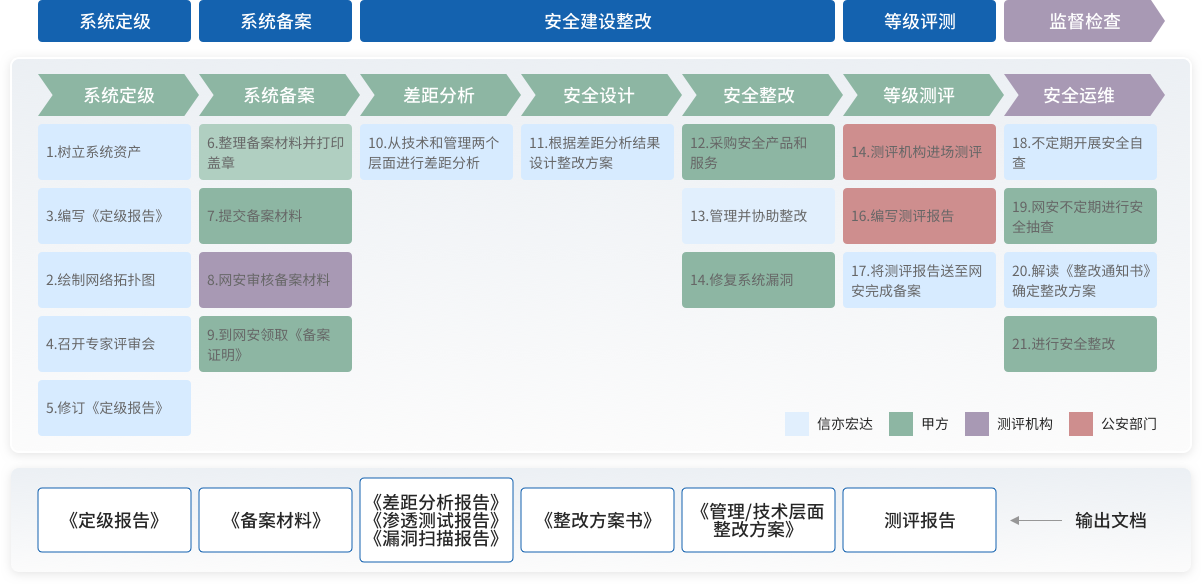Select step 13.管理并协助整改
The image size is (1202, 584).
[x=758, y=216]
